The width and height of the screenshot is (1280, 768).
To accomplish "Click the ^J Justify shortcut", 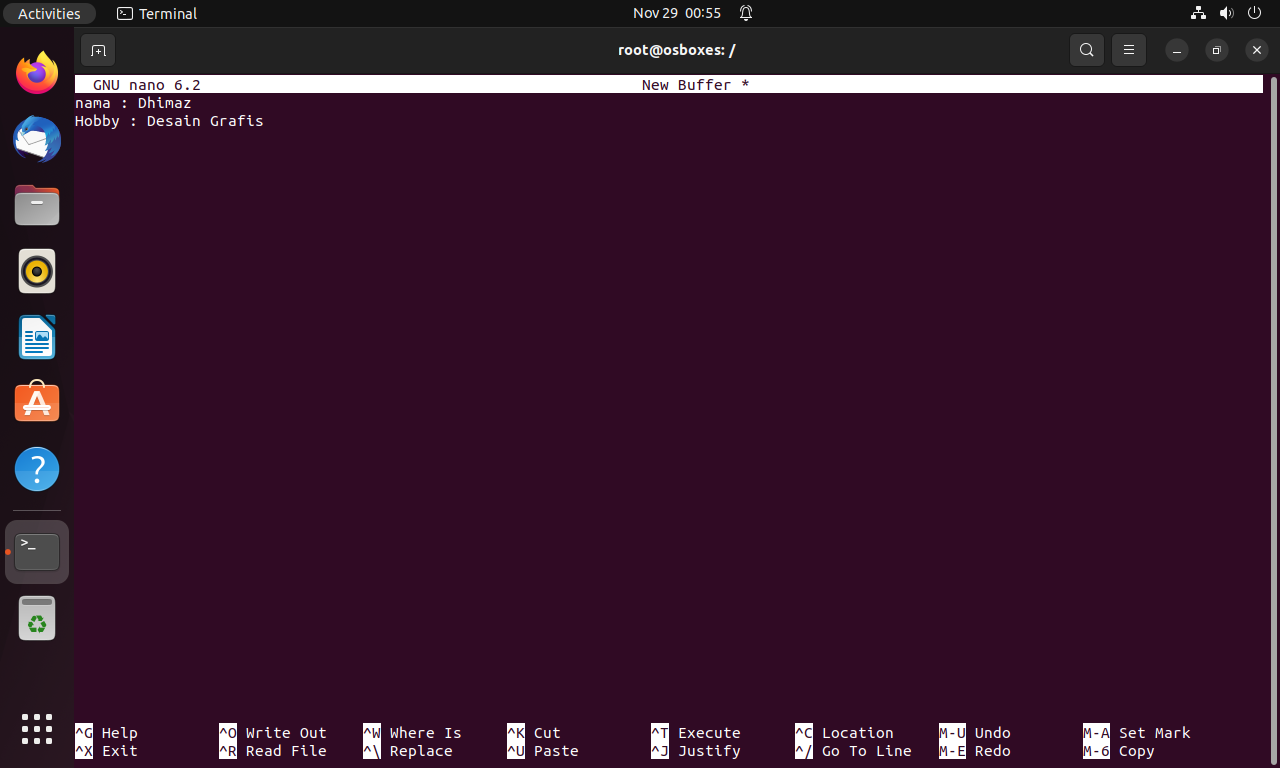I will pyautogui.click(x=696, y=751).
